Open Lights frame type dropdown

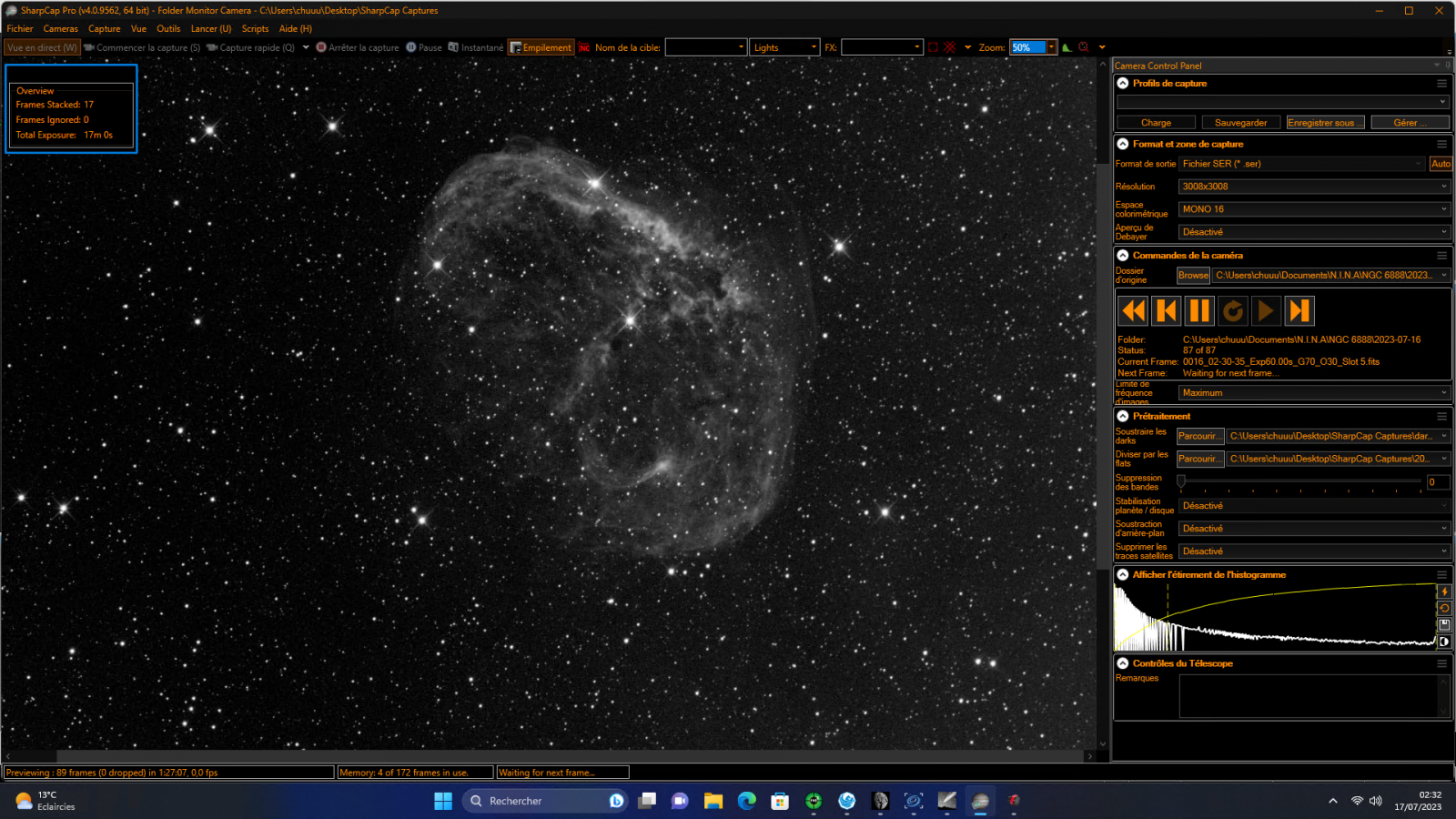pos(786,47)
